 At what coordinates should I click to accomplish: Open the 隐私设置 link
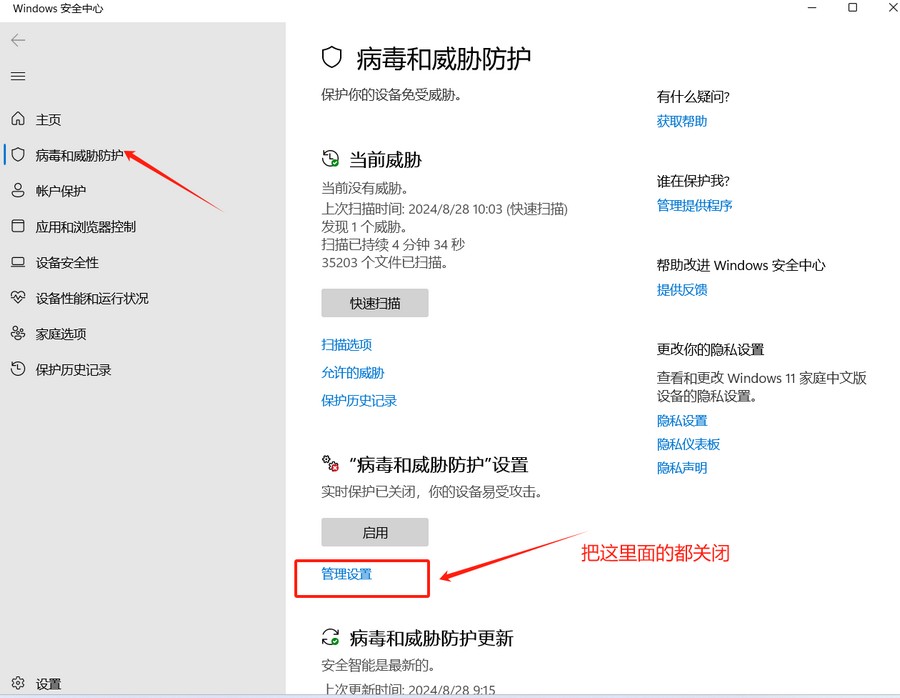tap(682, 421)
